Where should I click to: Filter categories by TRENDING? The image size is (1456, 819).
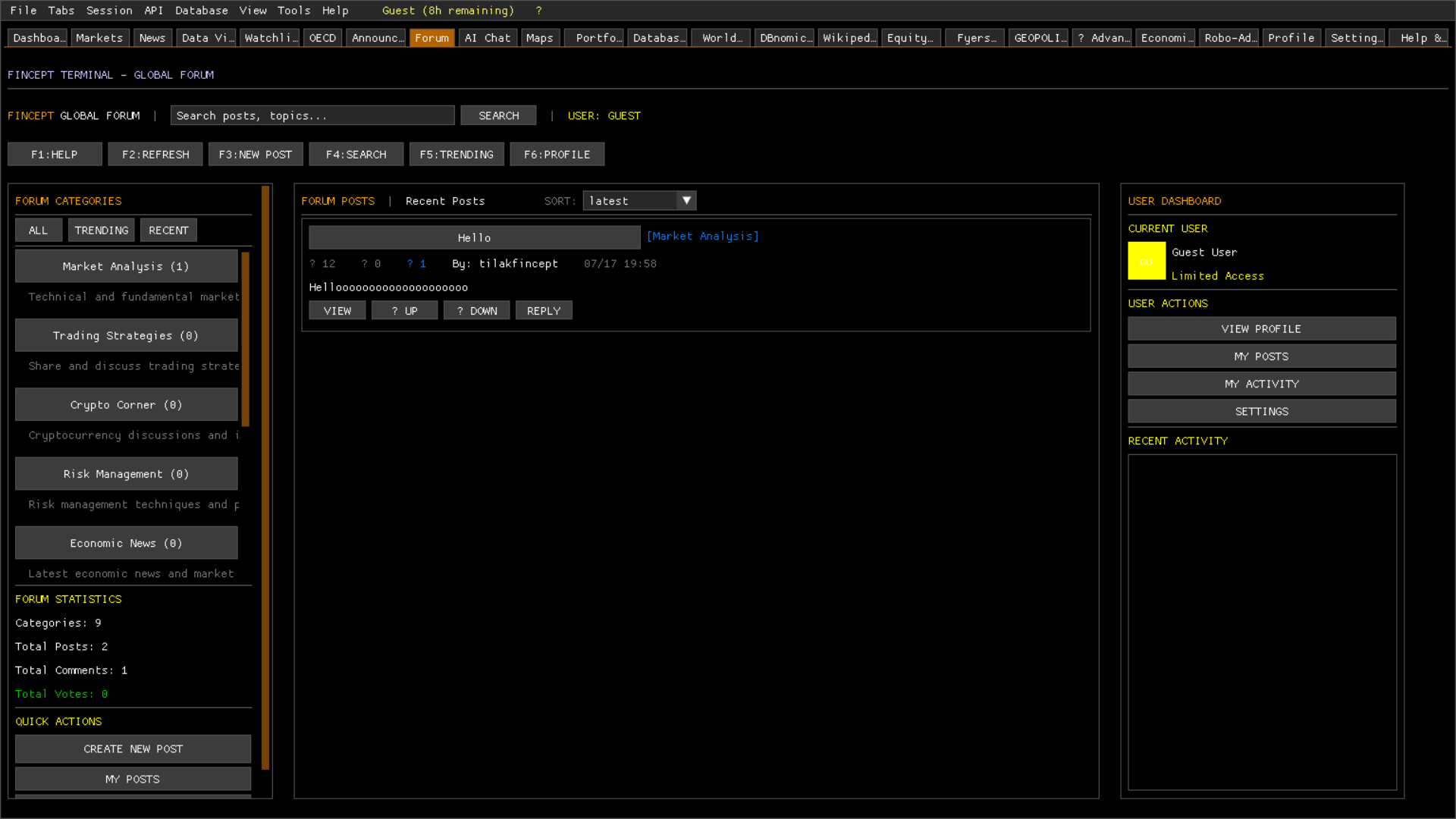point(102,231)
